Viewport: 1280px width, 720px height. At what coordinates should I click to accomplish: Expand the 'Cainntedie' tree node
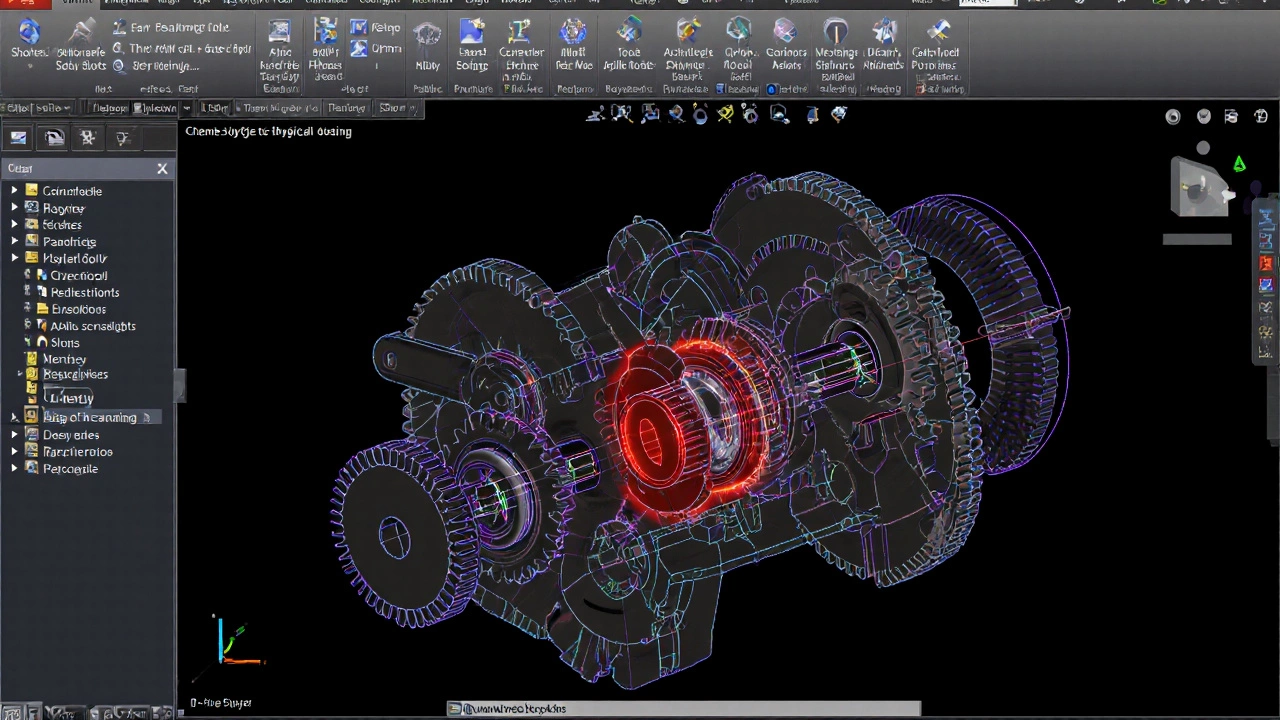tap(15, 191)
